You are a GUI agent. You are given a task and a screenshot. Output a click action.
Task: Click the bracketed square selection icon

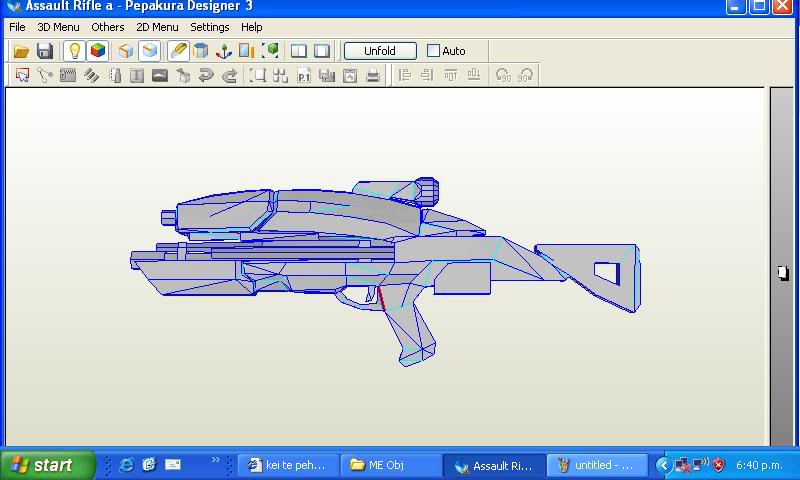coord(258,75)
